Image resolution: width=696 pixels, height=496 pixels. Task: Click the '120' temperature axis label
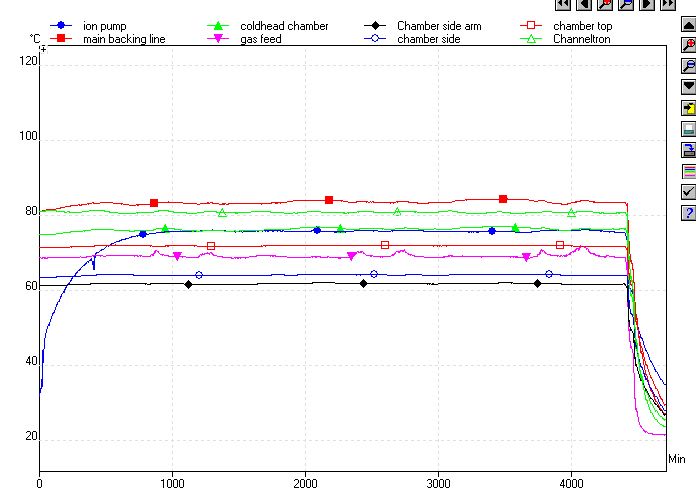coord(28,61)
